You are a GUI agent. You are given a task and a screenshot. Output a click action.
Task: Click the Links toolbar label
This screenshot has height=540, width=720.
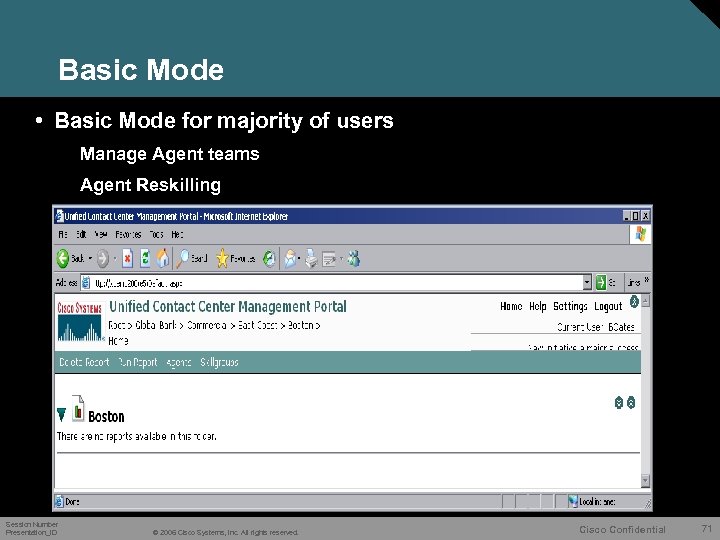tap(634, 283)
